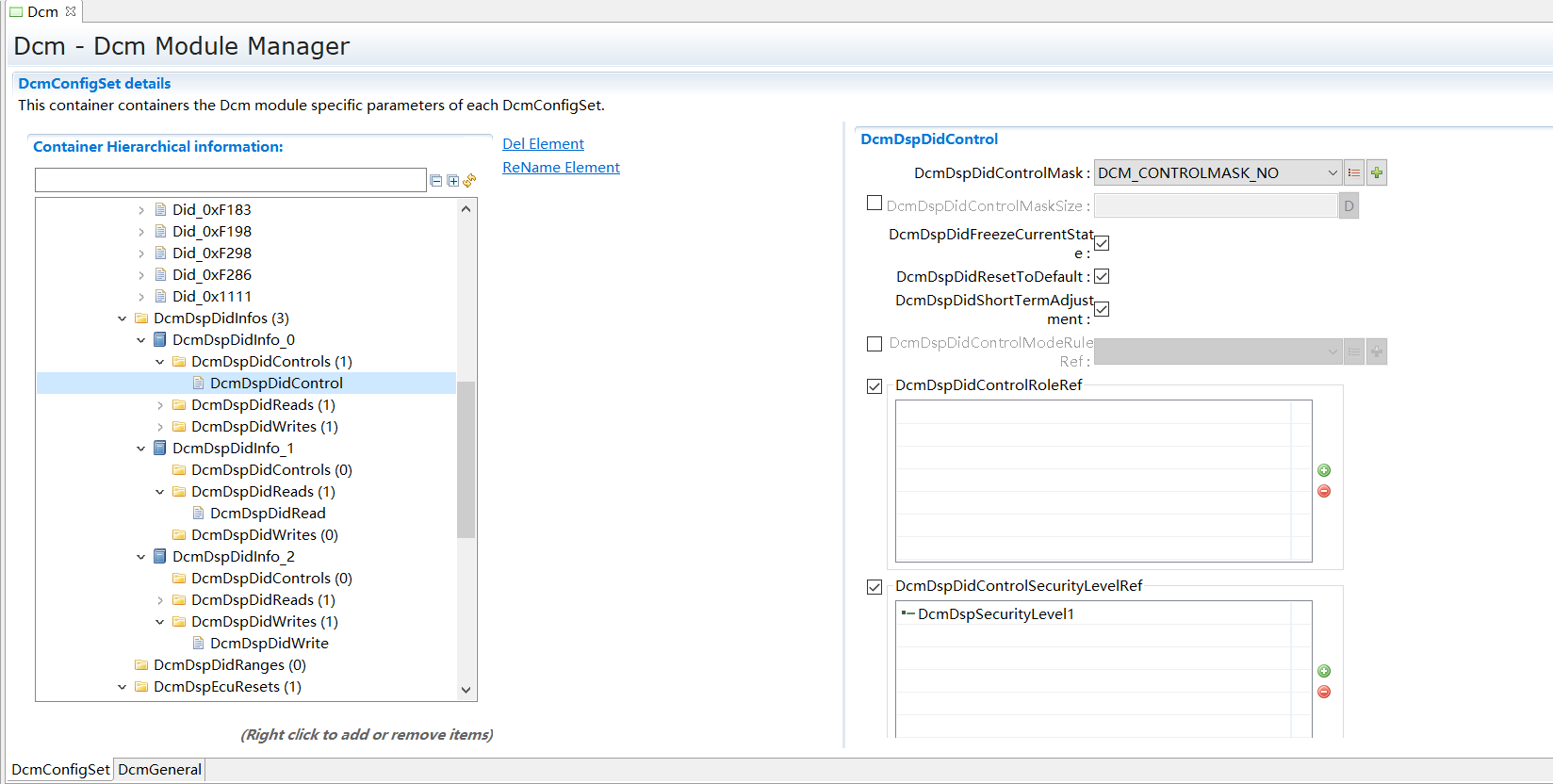Click list icon beside DcmDspDidControlMask dropdown
Screen dimensions: 1553x784
click(x=1354, y=172)
